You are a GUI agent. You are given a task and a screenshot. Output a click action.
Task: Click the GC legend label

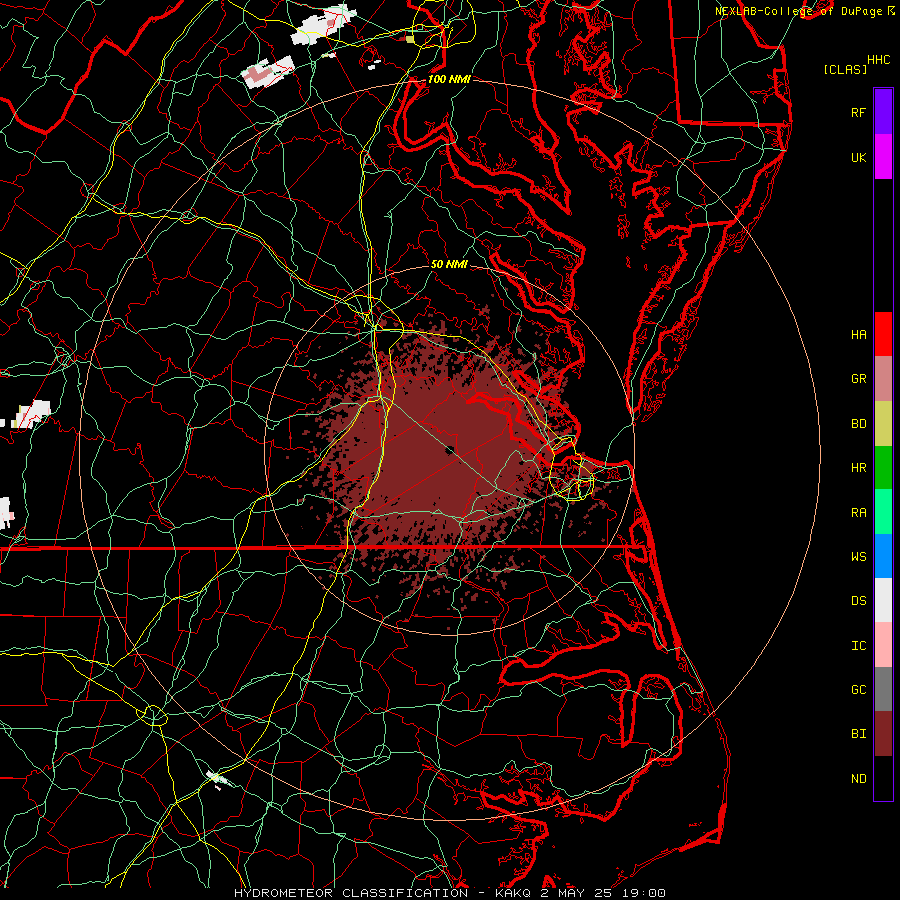click(x=858, y=690)
